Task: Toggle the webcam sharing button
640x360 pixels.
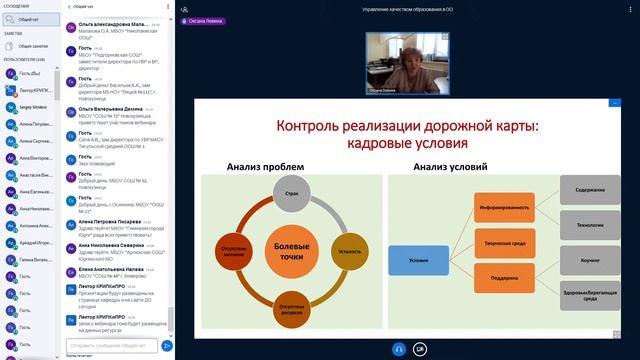Action: 420,349
